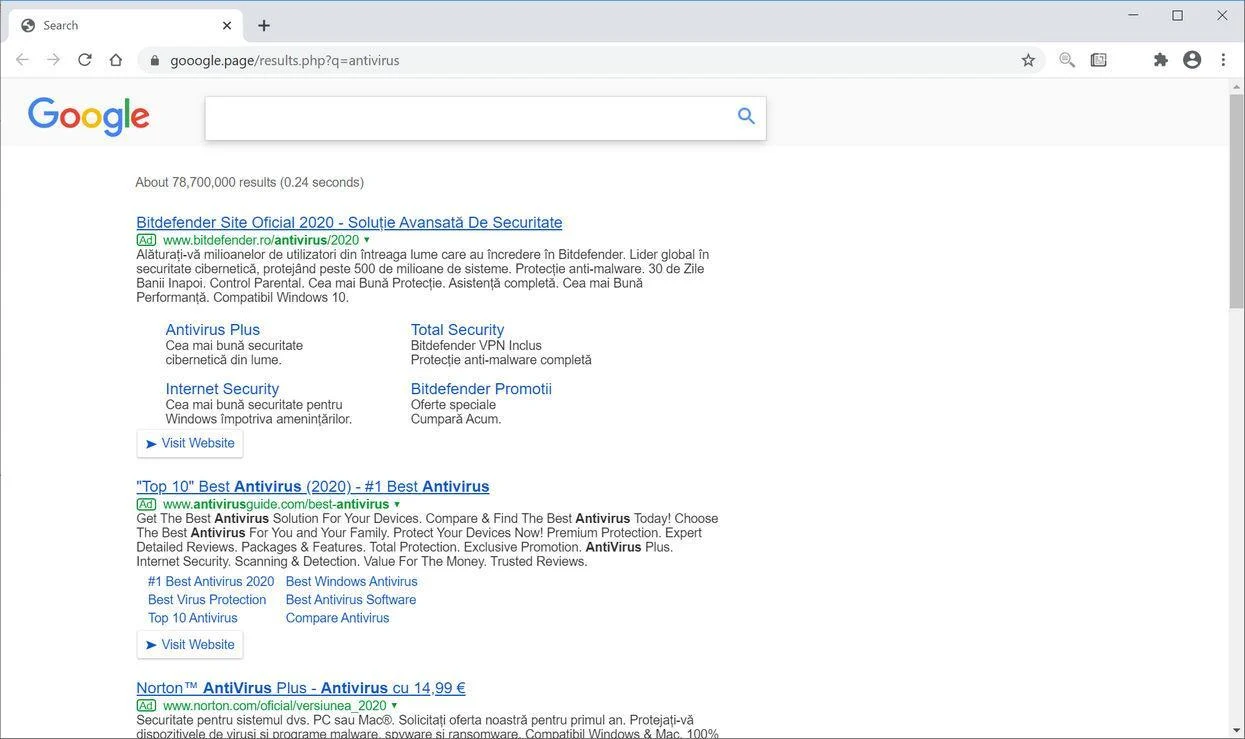Open a new tab with plus button
This screenshot has width=1245, height=739.
click(x=264, y=25)
